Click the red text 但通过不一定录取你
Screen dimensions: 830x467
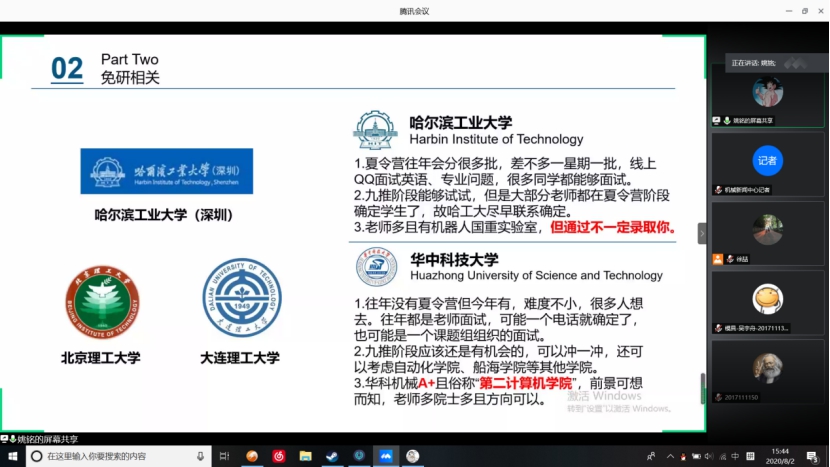coord(613,228)
